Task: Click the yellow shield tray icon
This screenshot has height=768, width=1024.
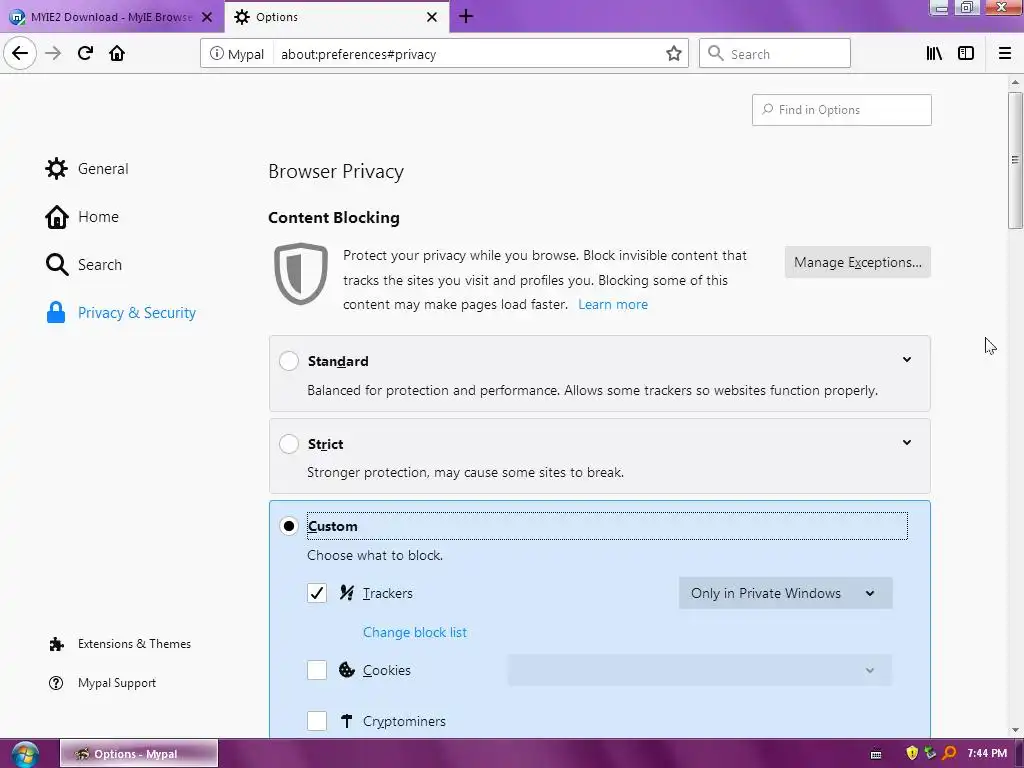Action: tap(912, 754)
